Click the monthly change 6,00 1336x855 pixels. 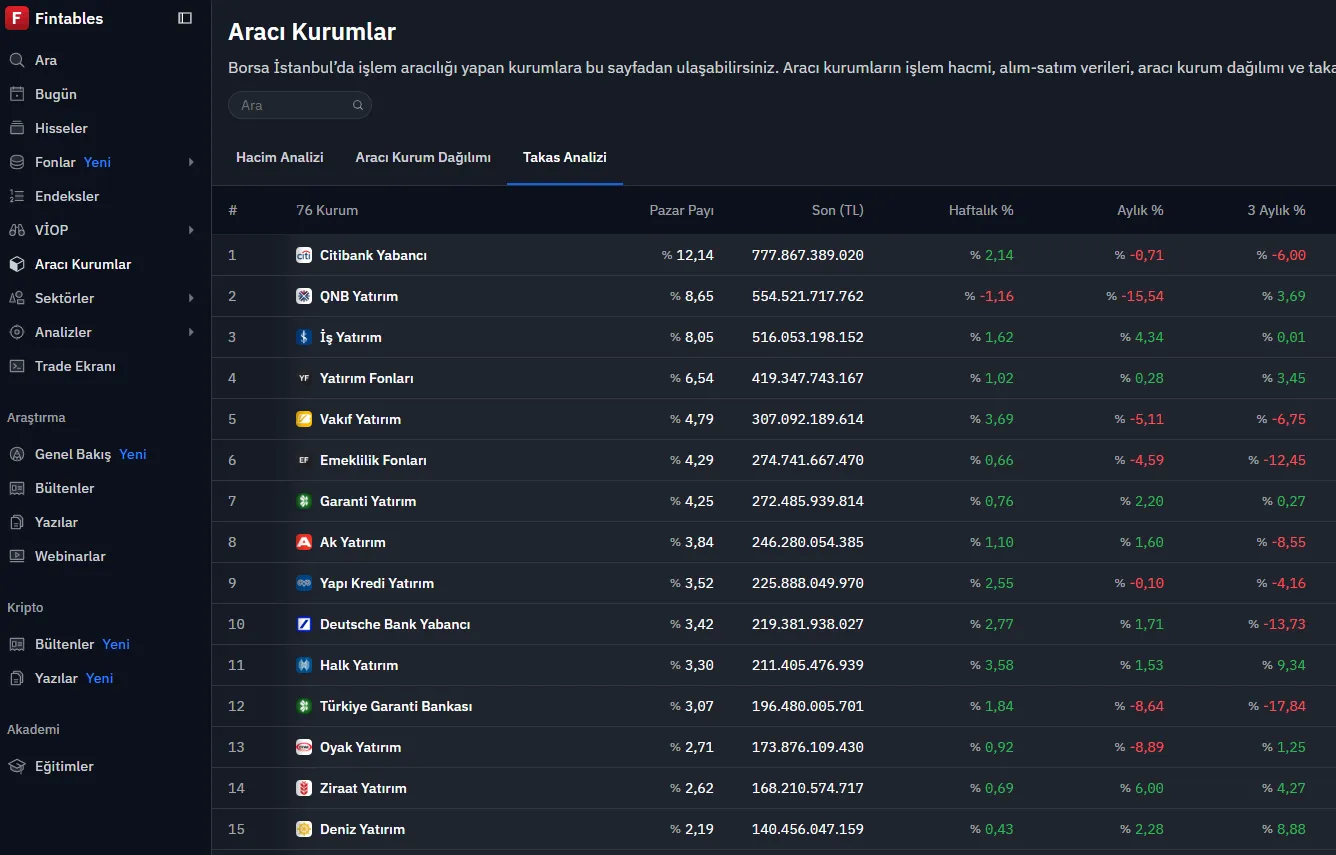pos(1149,788)
